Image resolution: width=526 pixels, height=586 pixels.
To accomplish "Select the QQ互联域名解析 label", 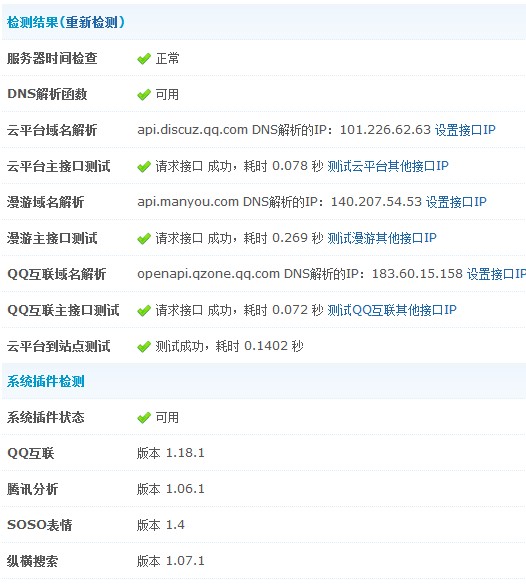I will (x=56, y=274).
